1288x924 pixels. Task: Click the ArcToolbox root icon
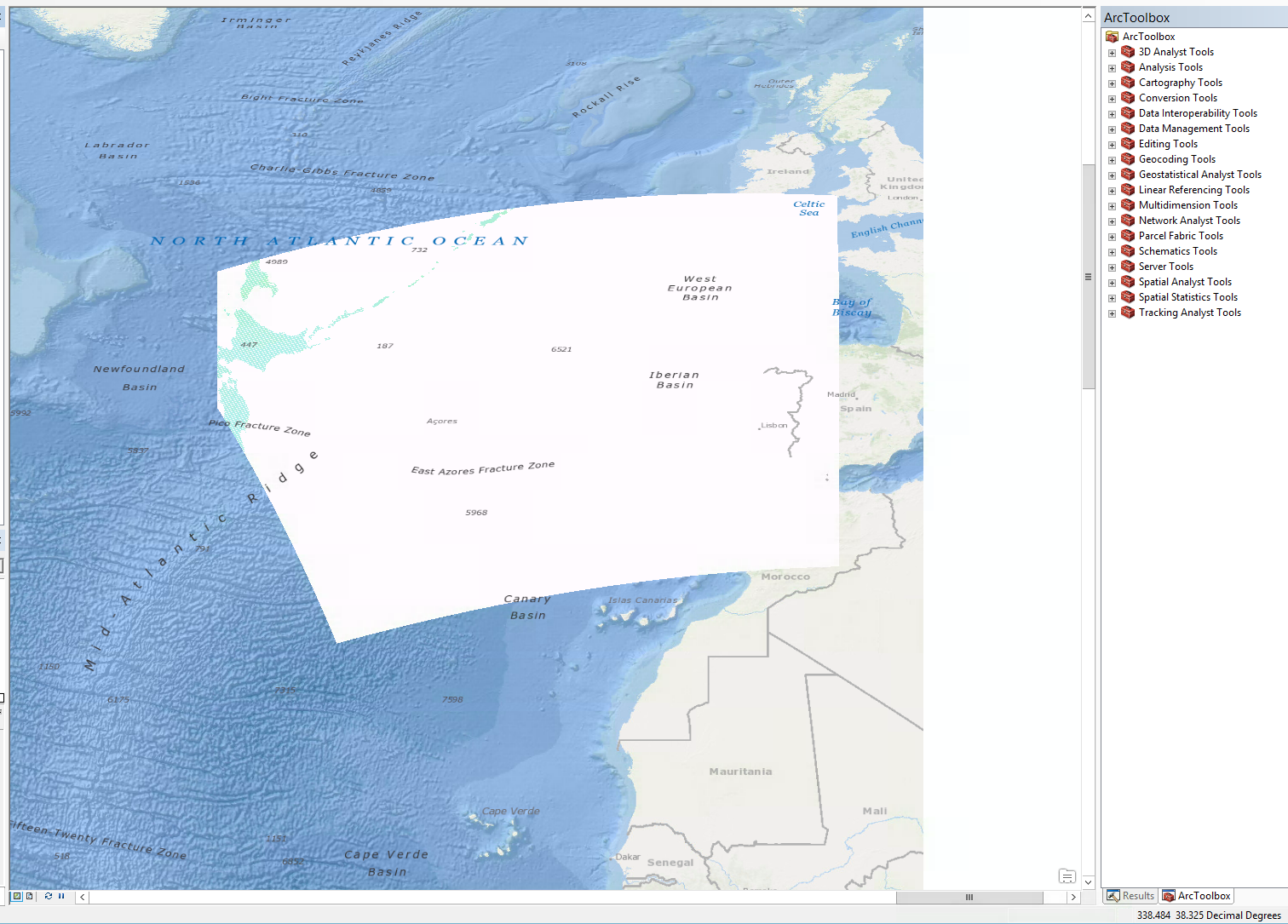[1112, 37]
